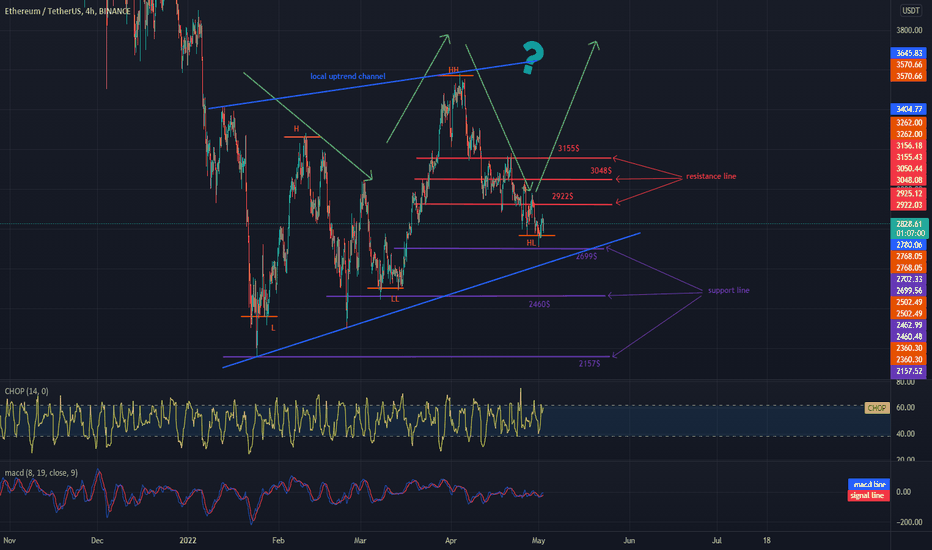Click the 3048$ resistance price label

(x=601, y=171)
